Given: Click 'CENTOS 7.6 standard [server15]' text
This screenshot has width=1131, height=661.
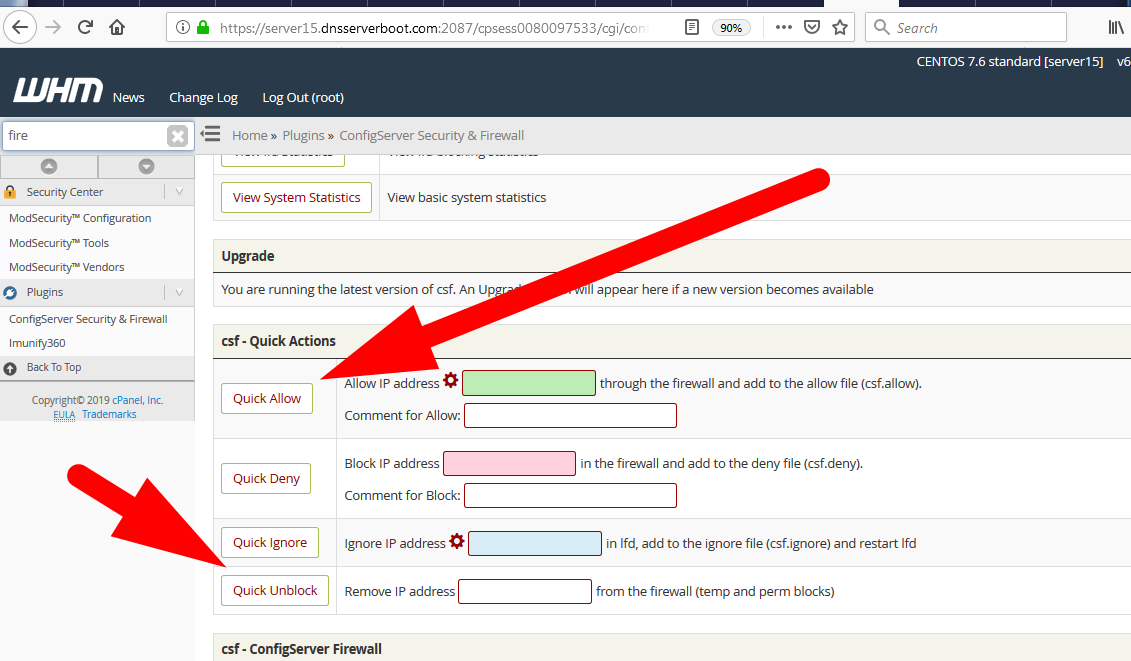Looking at the screenshot, I should point(1010,62).
